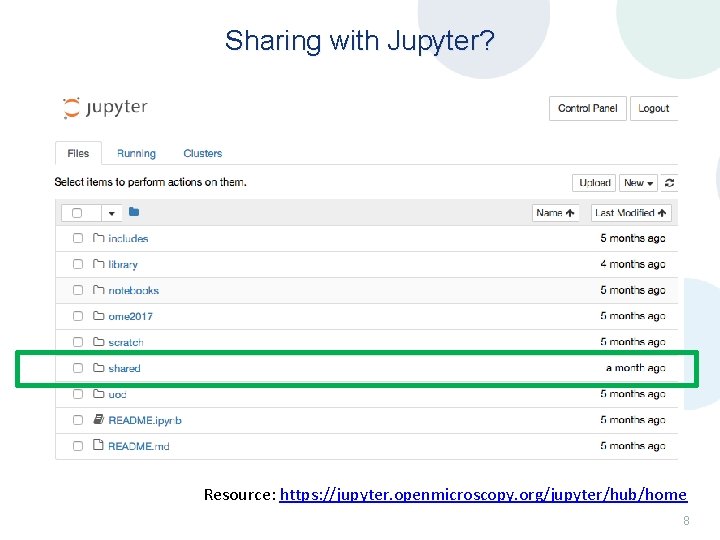This screenshot has width=720, height=540.
Task: Check the box for the scratch folder
Action: (78, 342)
